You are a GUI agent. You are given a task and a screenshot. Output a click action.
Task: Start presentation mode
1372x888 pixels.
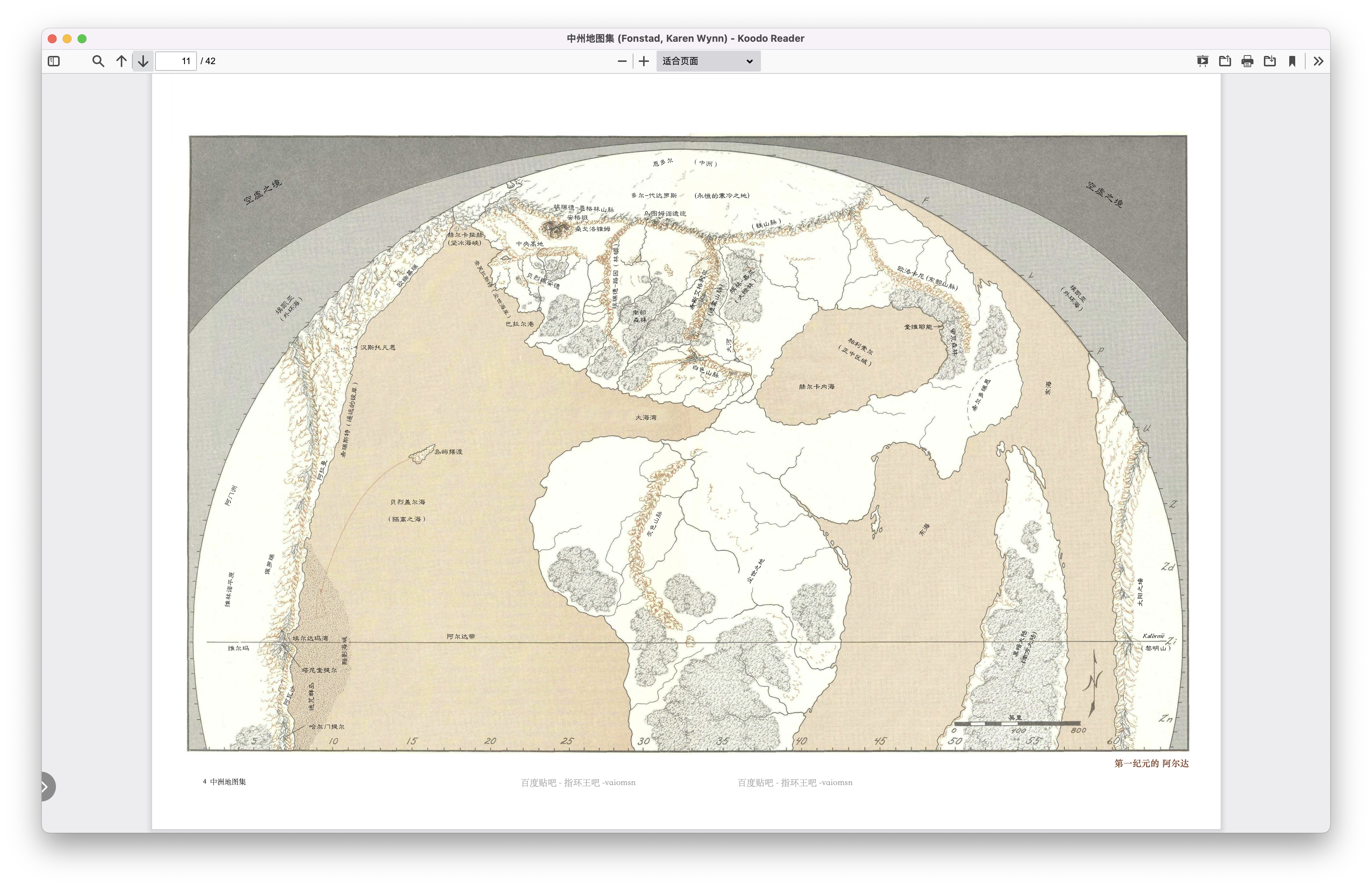click(1202, 61)
